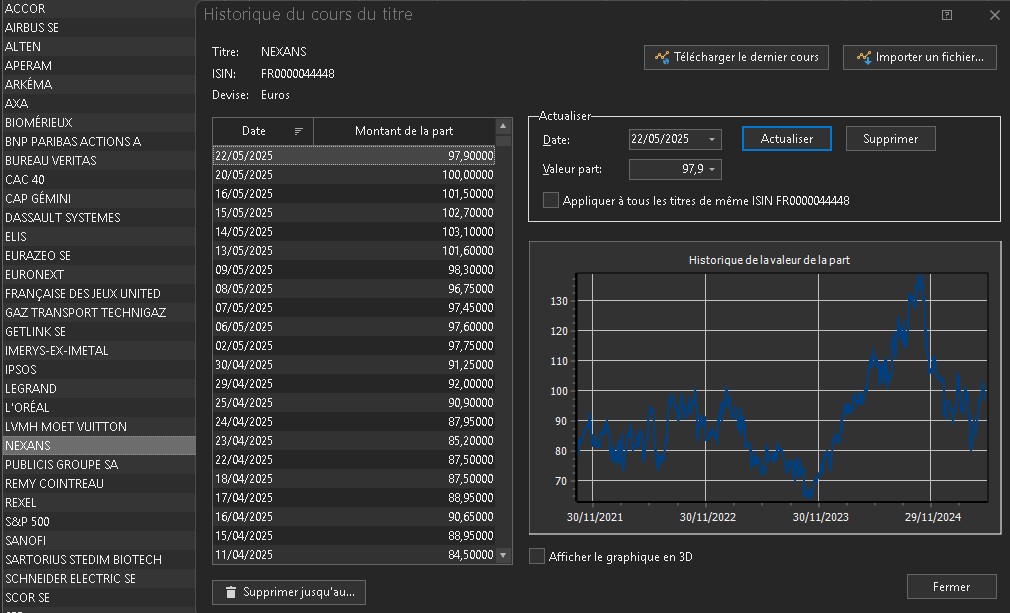
Task: Close dialog with Fermer button
Action: 951,587
